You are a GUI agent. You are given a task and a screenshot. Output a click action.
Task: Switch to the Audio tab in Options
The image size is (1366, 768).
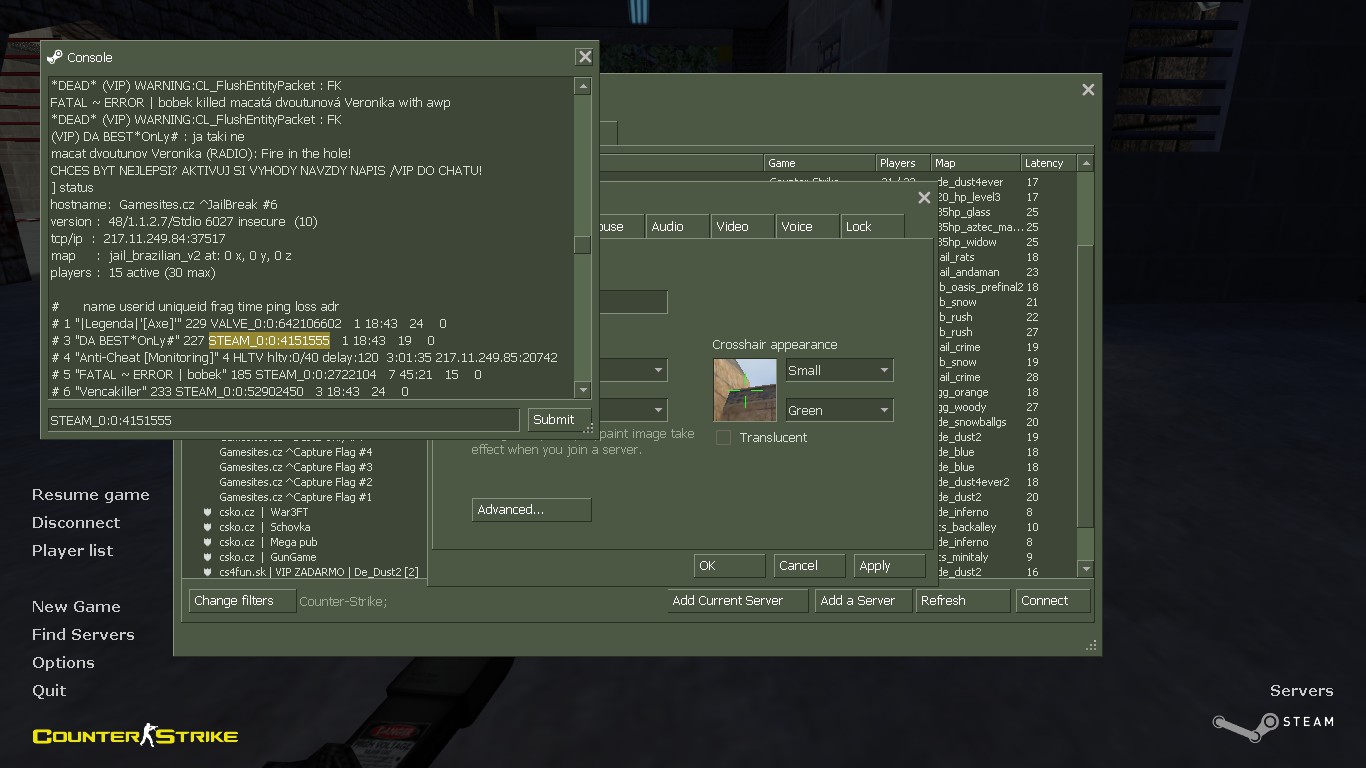tap(677, 227)
